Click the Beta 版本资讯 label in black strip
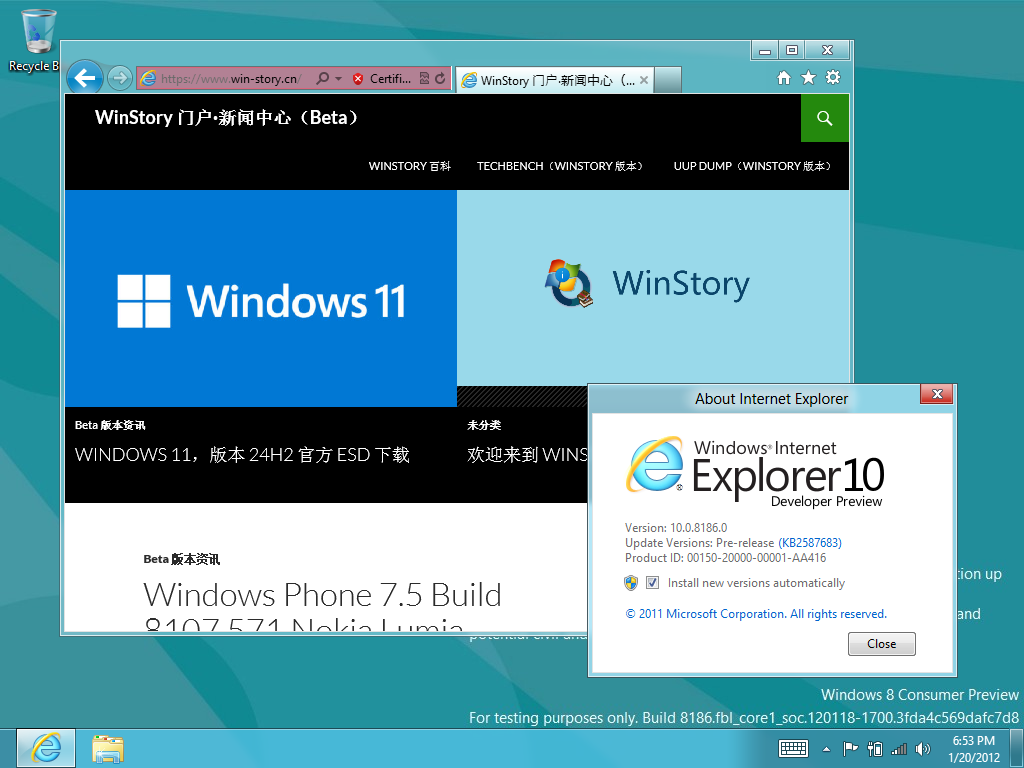The width and height of the screenshot is (1024, 768). pyautogui.click(x=110, y=425)
